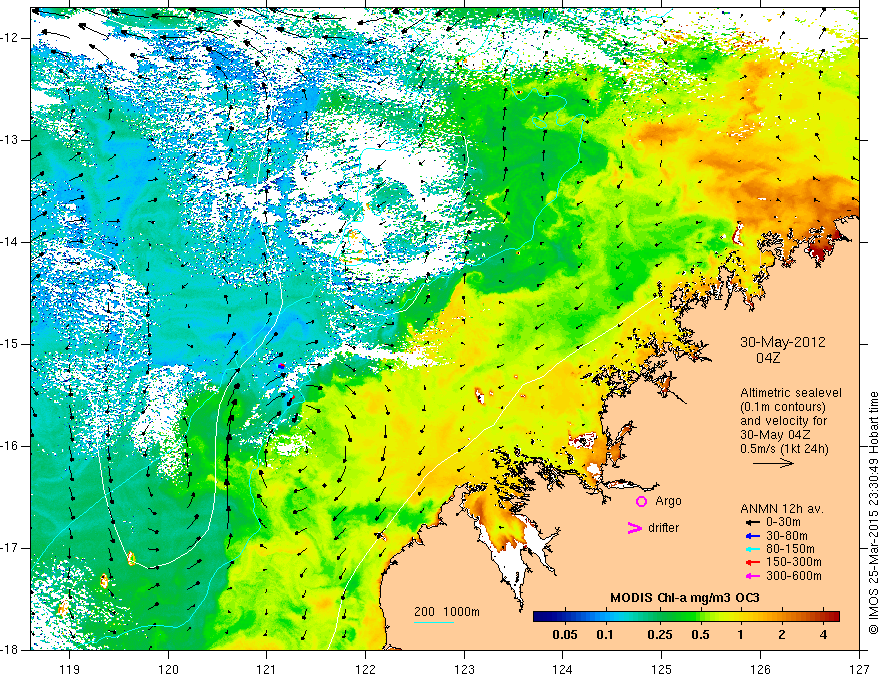Screen dimensions: 880x680
Task: Click the "MODIS Chl-a mg/m3 OC3" title
Action: pyautogui.click(x=685, y=598)
